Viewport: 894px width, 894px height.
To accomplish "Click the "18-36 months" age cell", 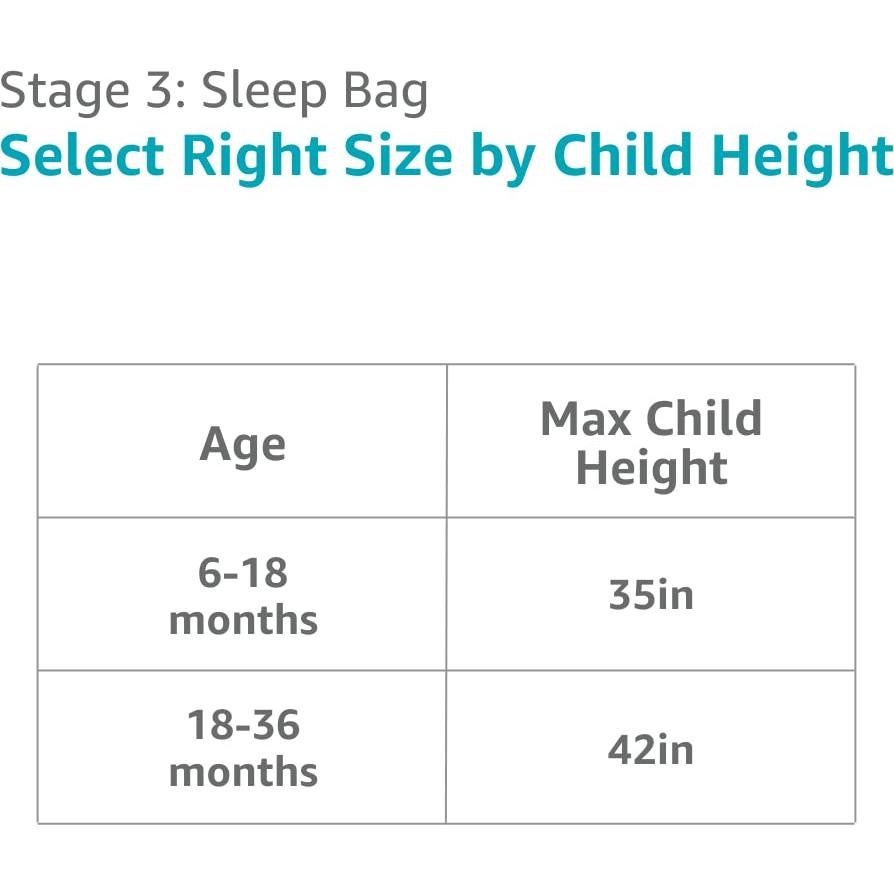I will [243, 748].
